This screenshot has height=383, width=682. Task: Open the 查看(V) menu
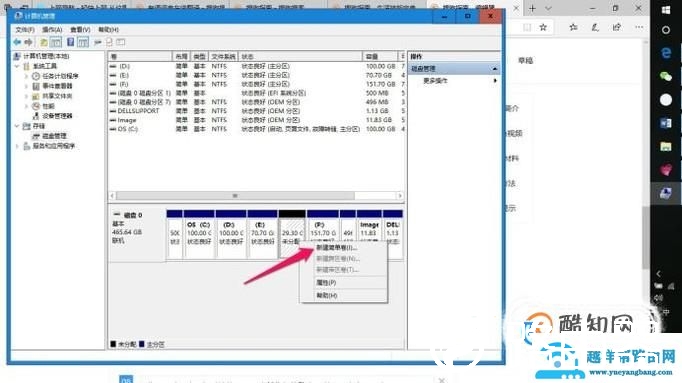pyautogui.click(x=80, y=30)
